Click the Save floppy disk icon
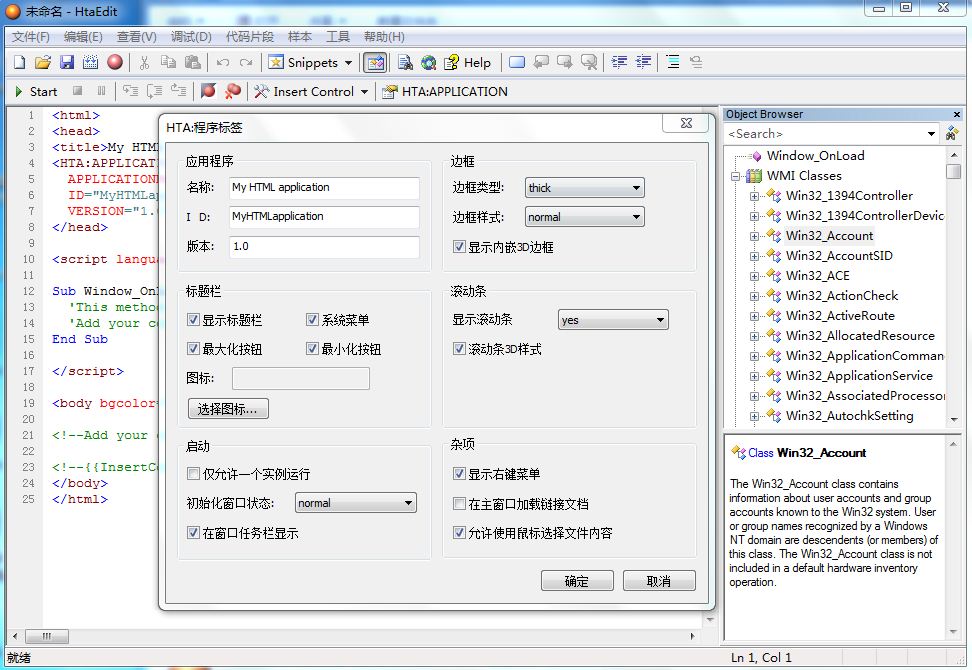The image size is (972, 670). tap(67, 62)
